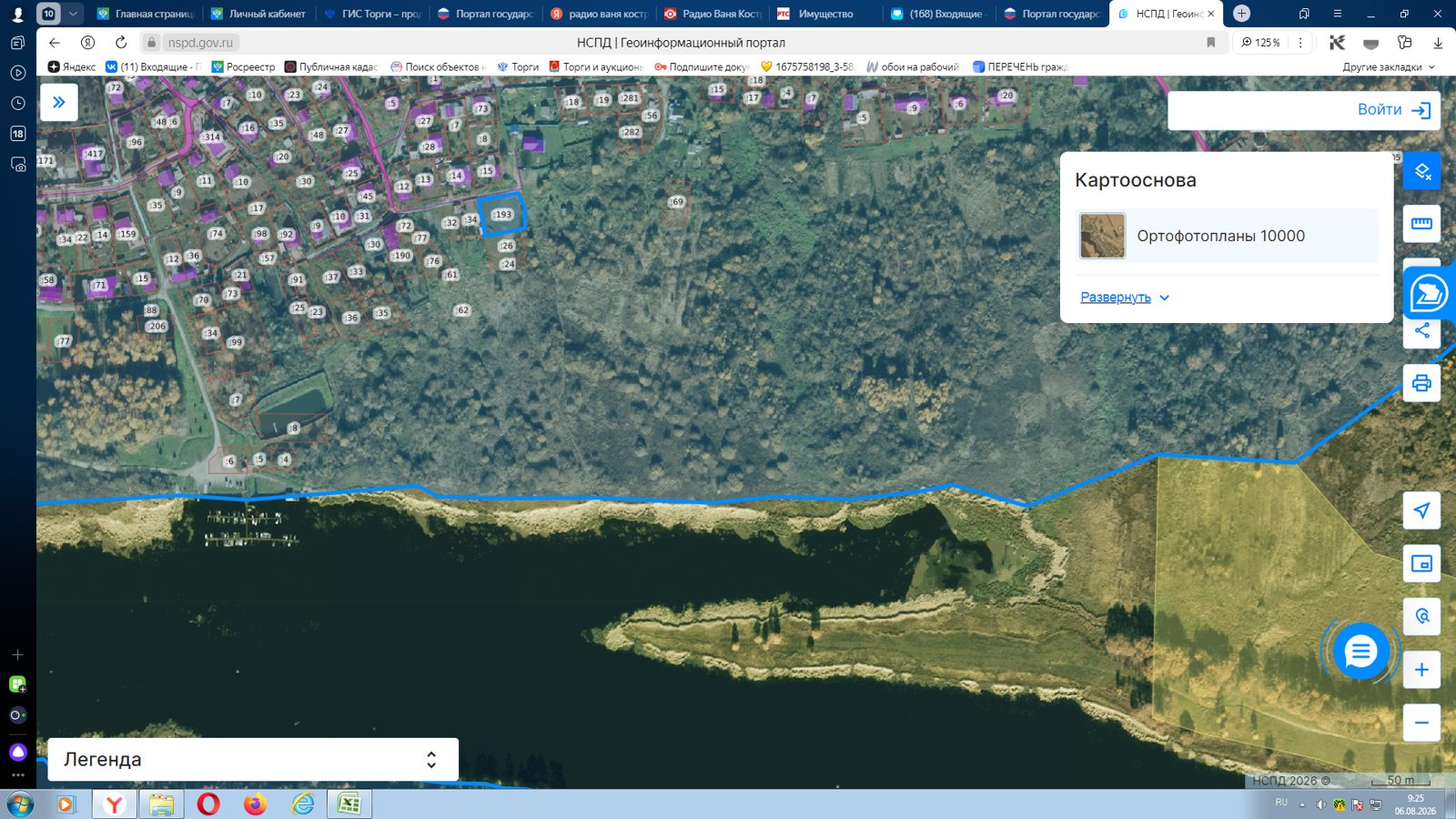The width and height of the screenshot is (1456, 819).
Task: Open the Росреестр bookmark
Action: (x=243, y=66)
